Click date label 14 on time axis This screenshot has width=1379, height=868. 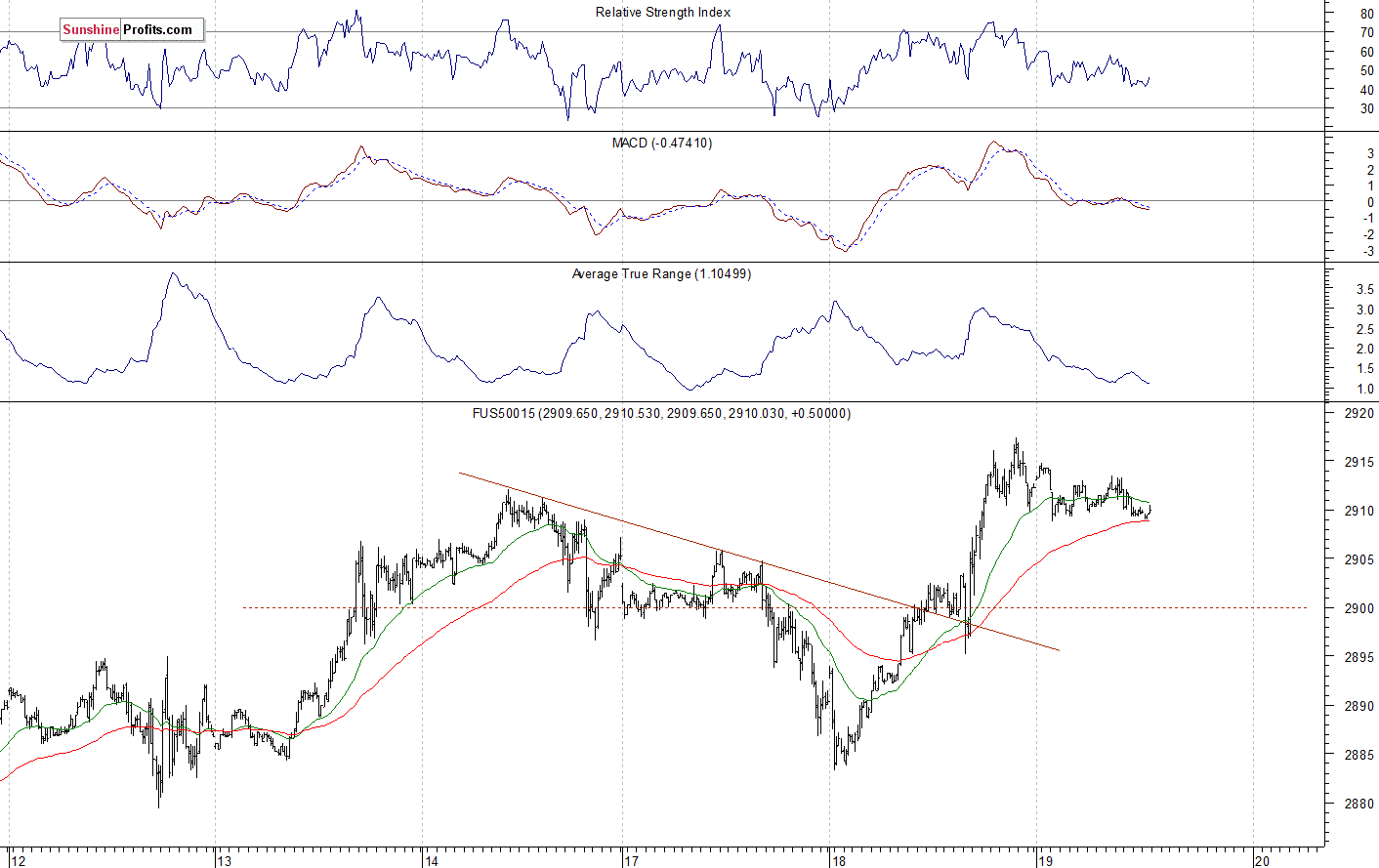(432, 860)
